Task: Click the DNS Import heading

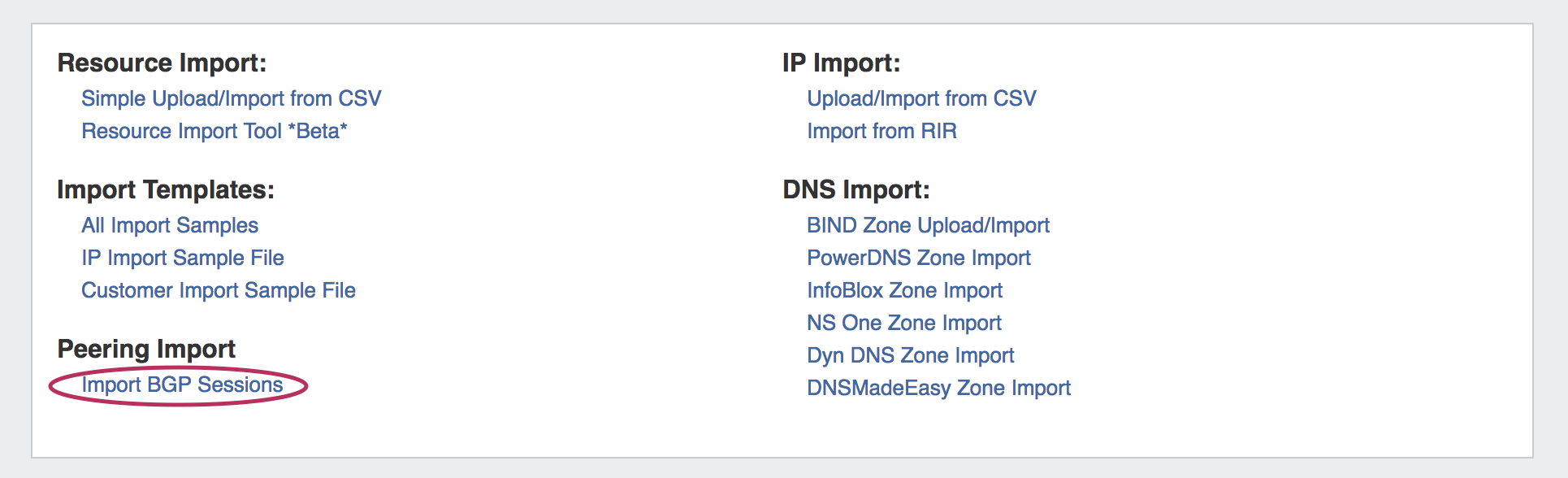Action: pyautogui.click(x=855, y=189)
